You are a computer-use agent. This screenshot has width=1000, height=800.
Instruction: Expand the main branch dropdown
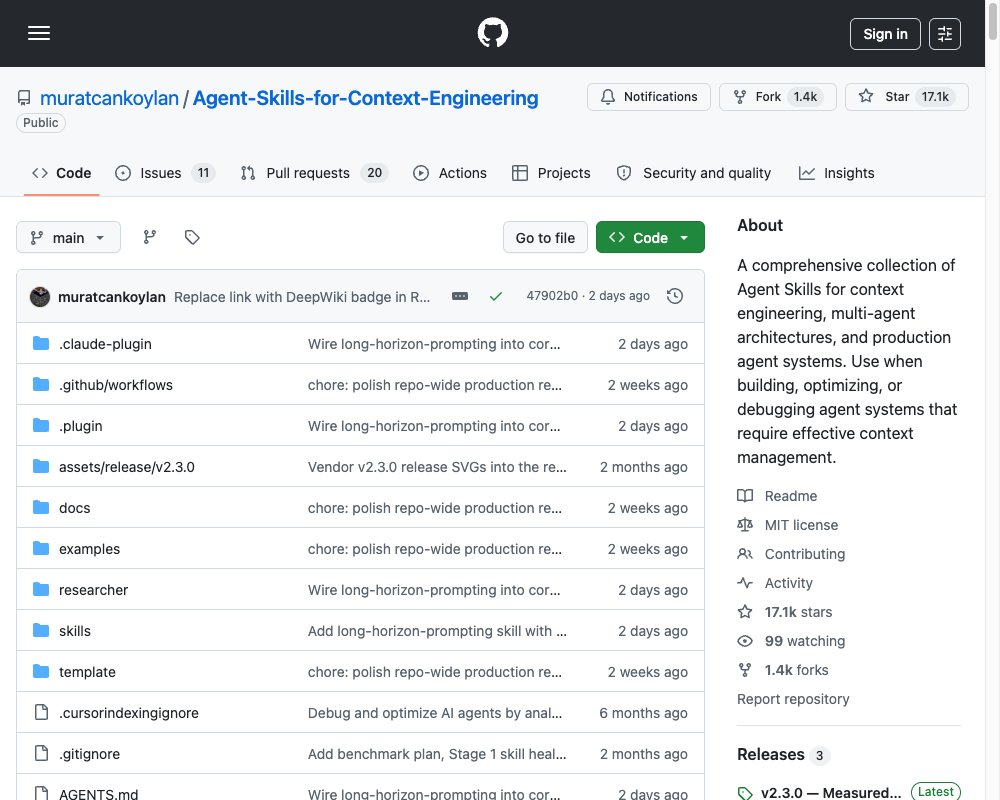[68, 237]
